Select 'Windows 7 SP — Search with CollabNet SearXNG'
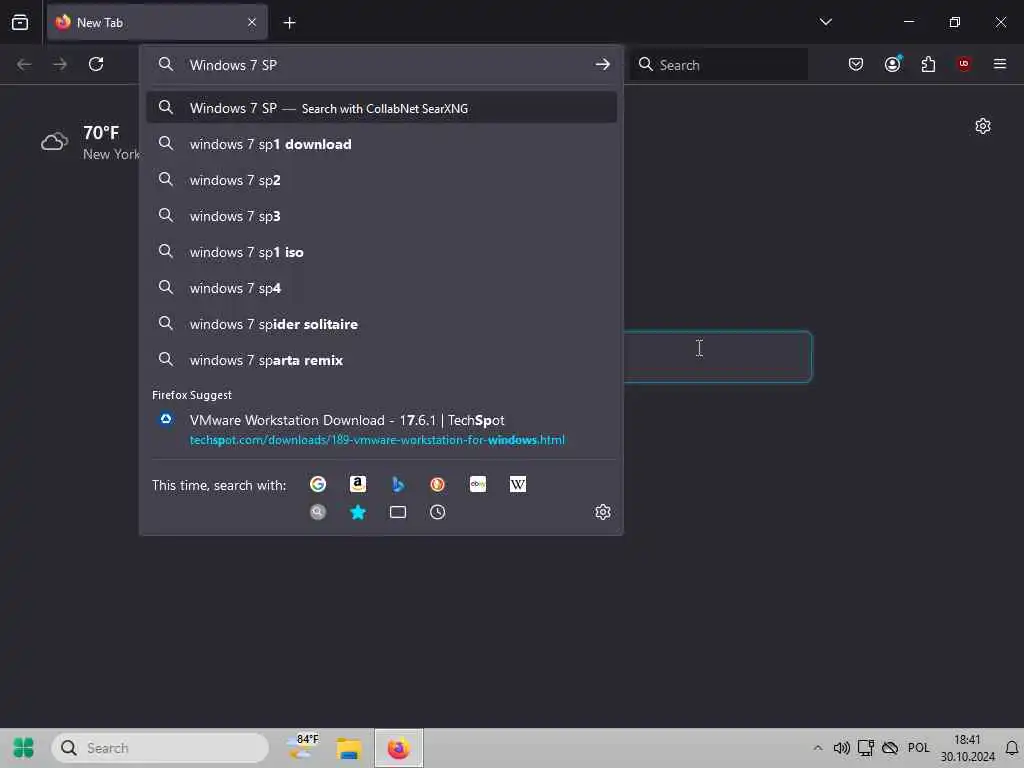Viewport: 1024px width, 768px height. (x=381, y=108)
